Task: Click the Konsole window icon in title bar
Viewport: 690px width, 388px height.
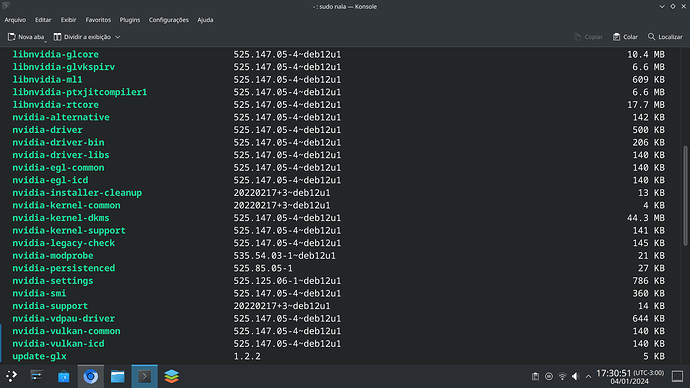Action: point(6,6)
